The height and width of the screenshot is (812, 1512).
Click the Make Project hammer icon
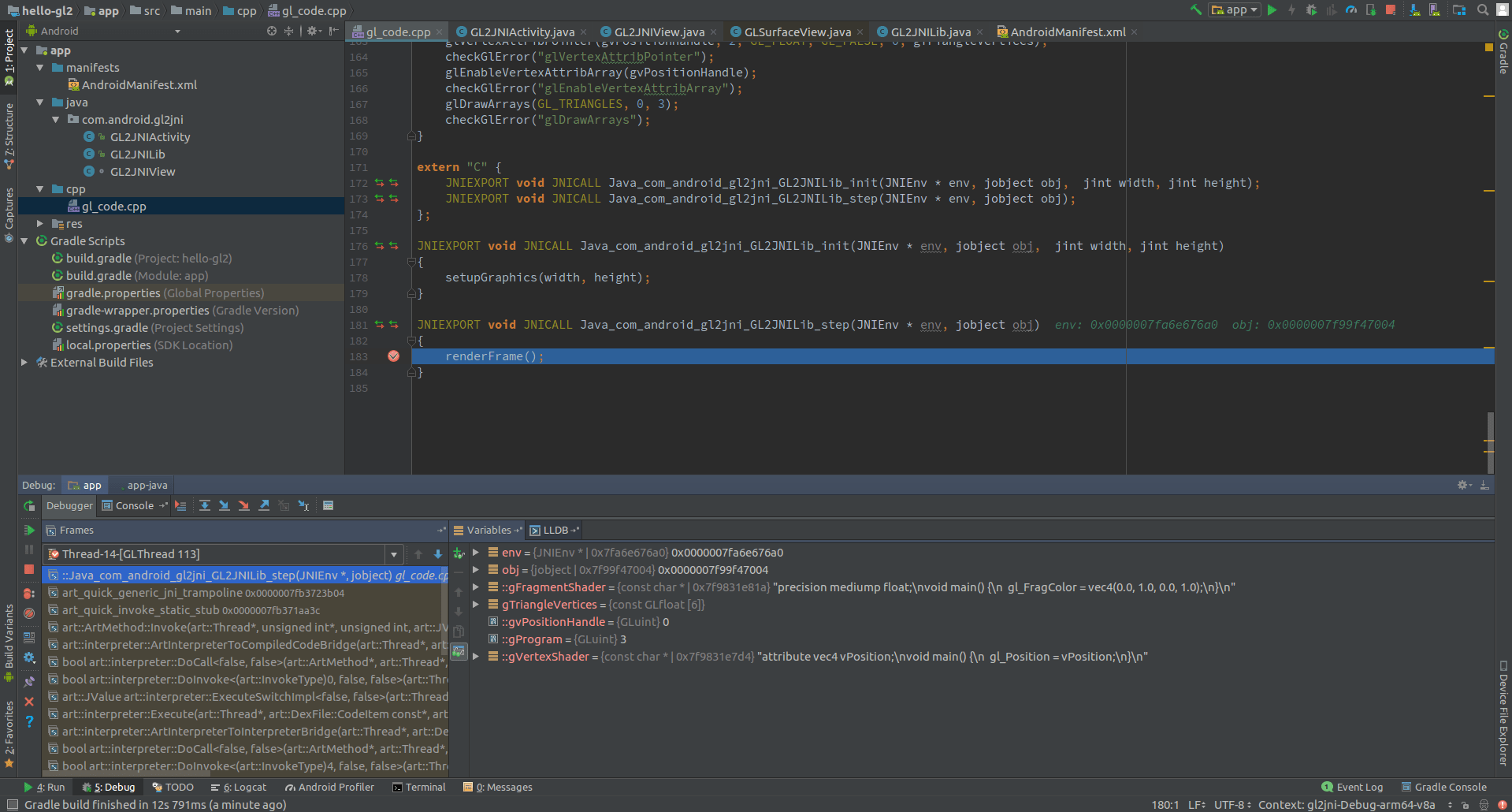click(1196, 10)
